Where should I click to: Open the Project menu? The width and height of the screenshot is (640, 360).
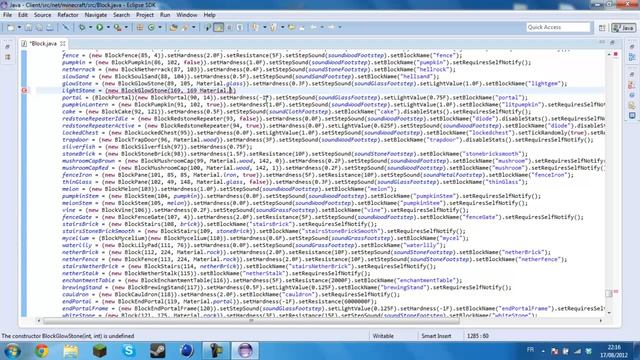[145, 15]
